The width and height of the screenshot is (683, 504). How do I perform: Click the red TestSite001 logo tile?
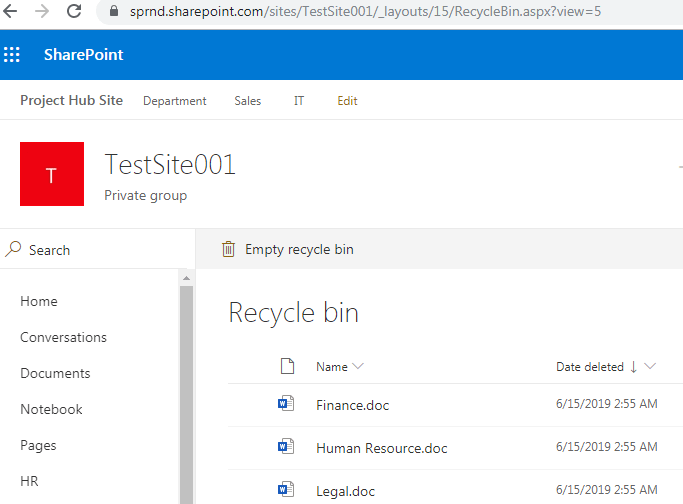coord(52,174)
